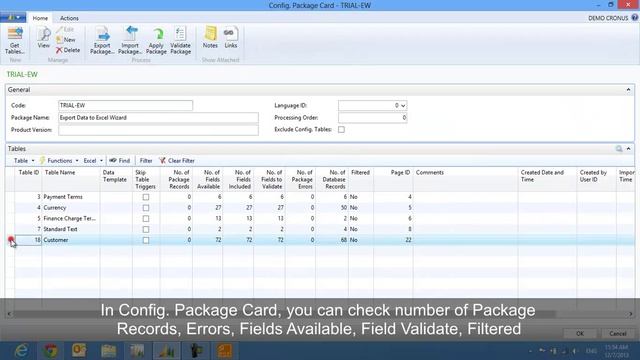Click the tables grid right scroll arrow
Viewport: 640px width, 360px height.
click(631, 314)
